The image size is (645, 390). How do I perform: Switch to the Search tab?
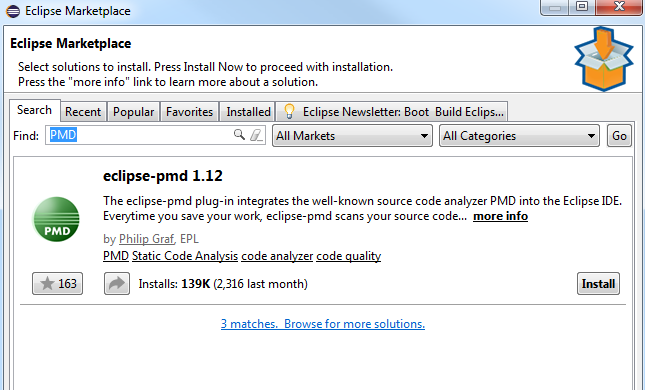click(x=35, y=110)
